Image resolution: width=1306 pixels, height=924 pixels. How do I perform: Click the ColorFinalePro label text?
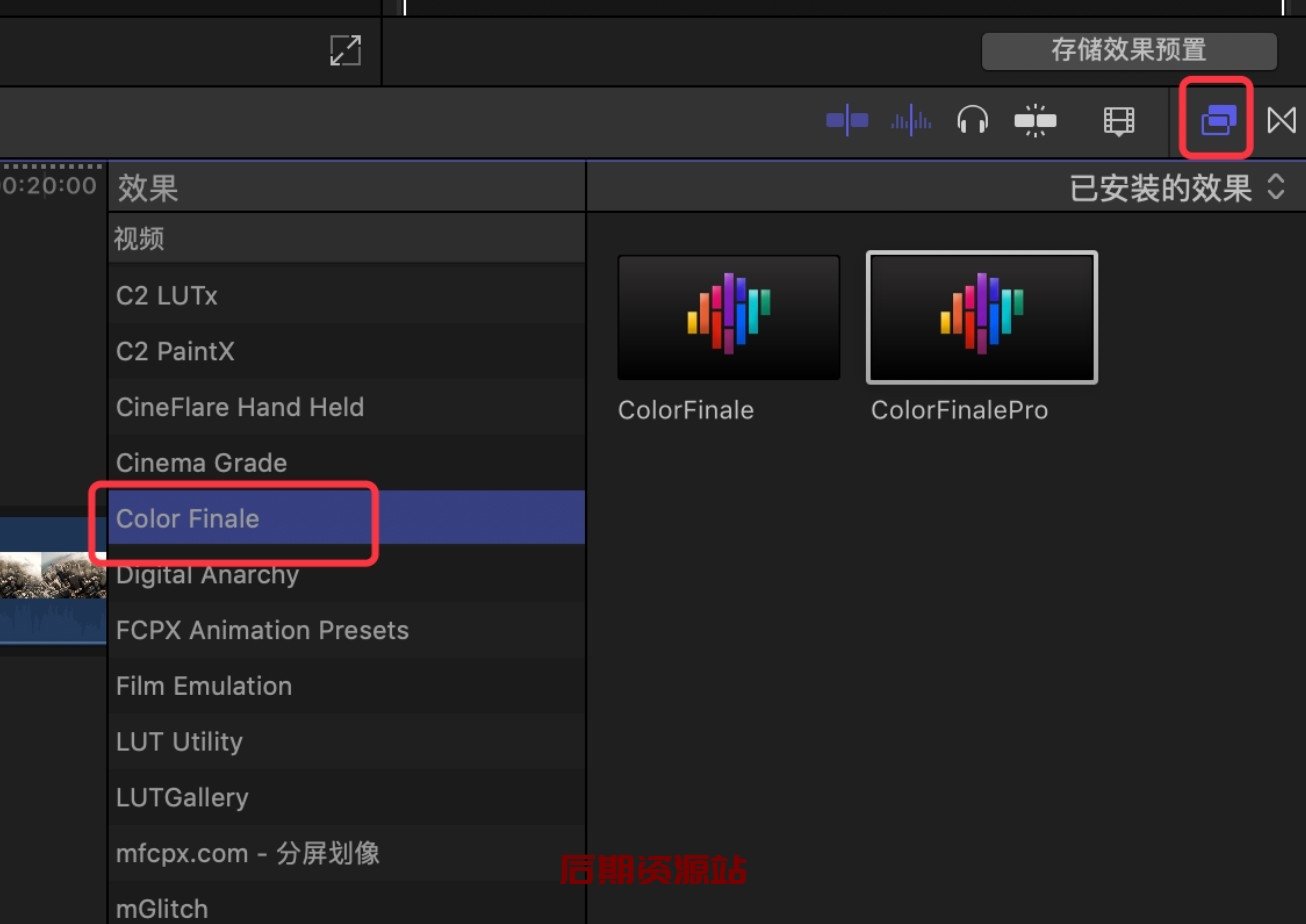pyautogui.click(x=959, y=410)
